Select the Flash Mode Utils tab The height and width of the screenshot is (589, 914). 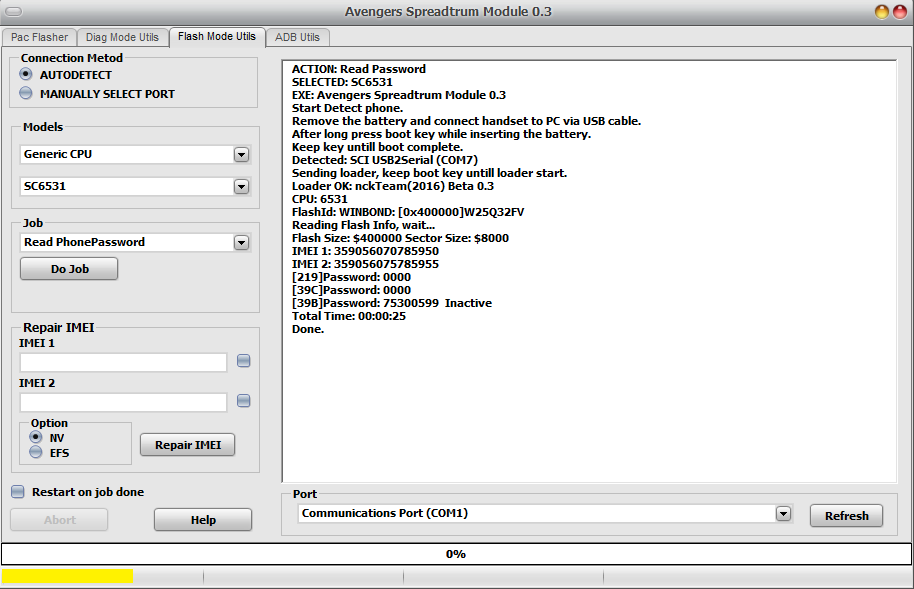coord(217,37)
